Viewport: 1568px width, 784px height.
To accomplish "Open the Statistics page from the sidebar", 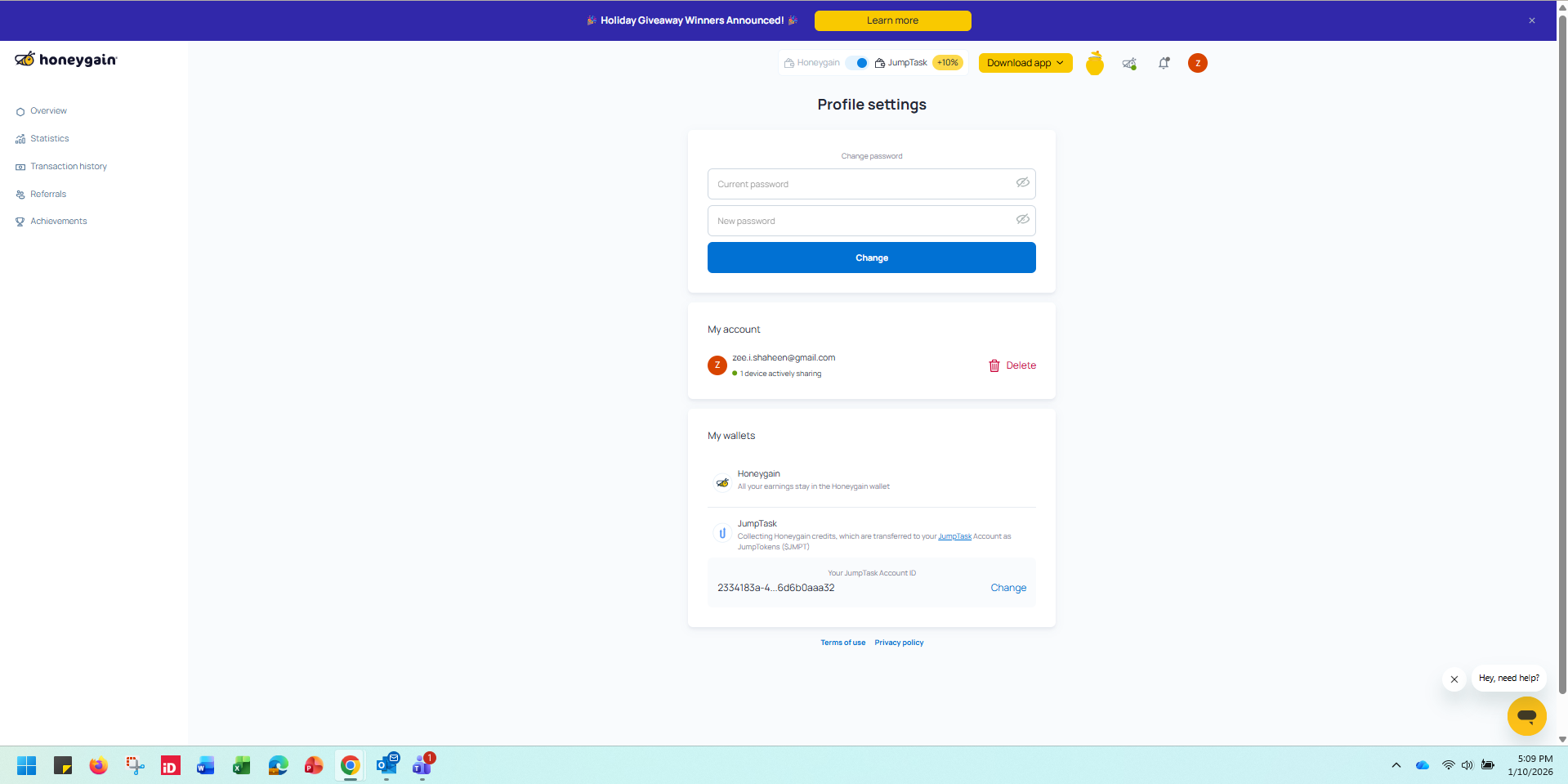I will click(49, 139).
